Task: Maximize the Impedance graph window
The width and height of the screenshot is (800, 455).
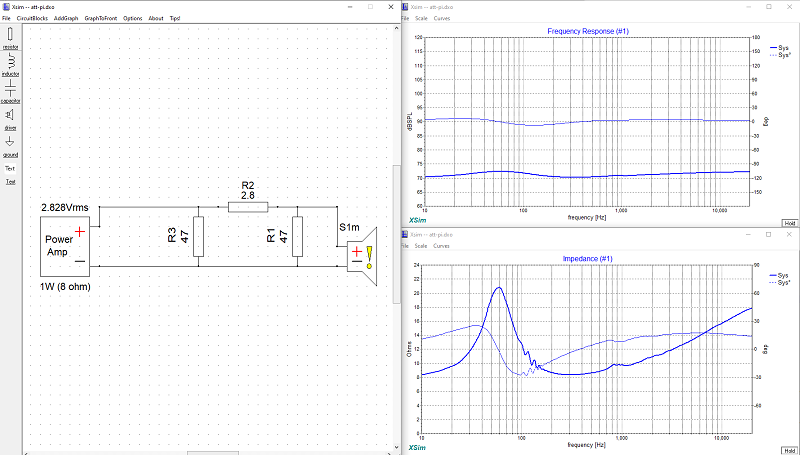Action: tap(769, 235)
